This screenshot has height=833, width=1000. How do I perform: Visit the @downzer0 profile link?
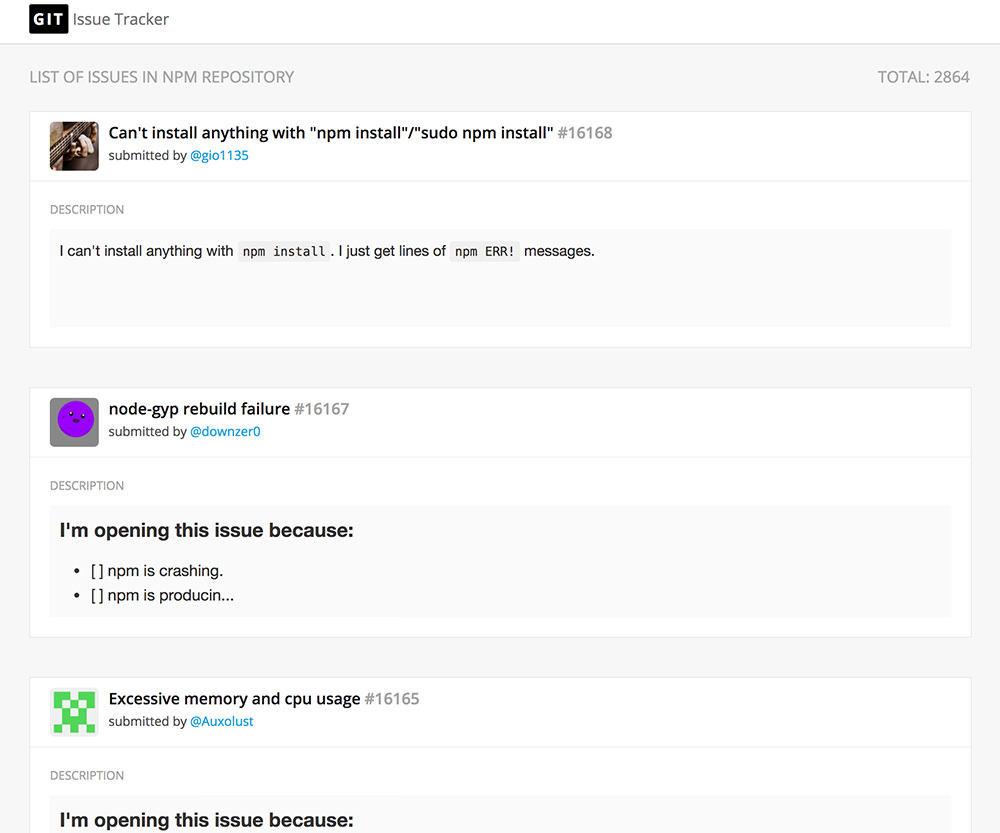click(x=225, y=432)
